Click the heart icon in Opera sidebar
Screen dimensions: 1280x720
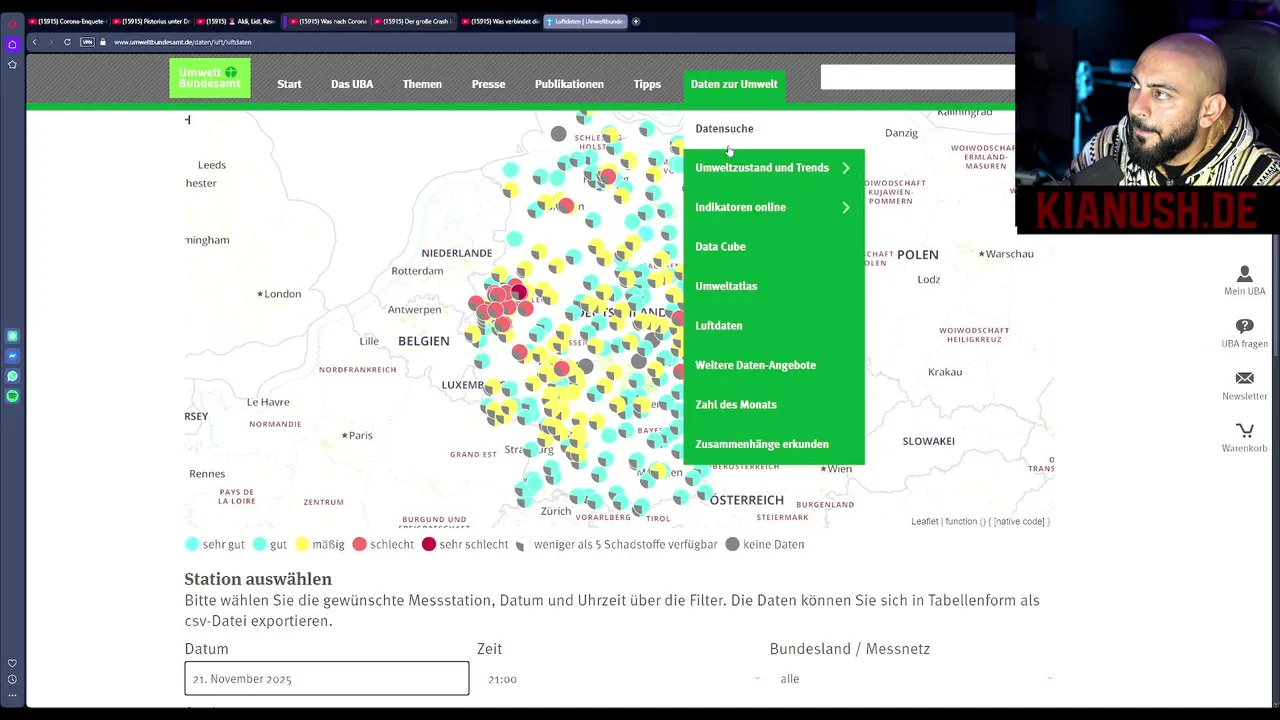[12, 663]
